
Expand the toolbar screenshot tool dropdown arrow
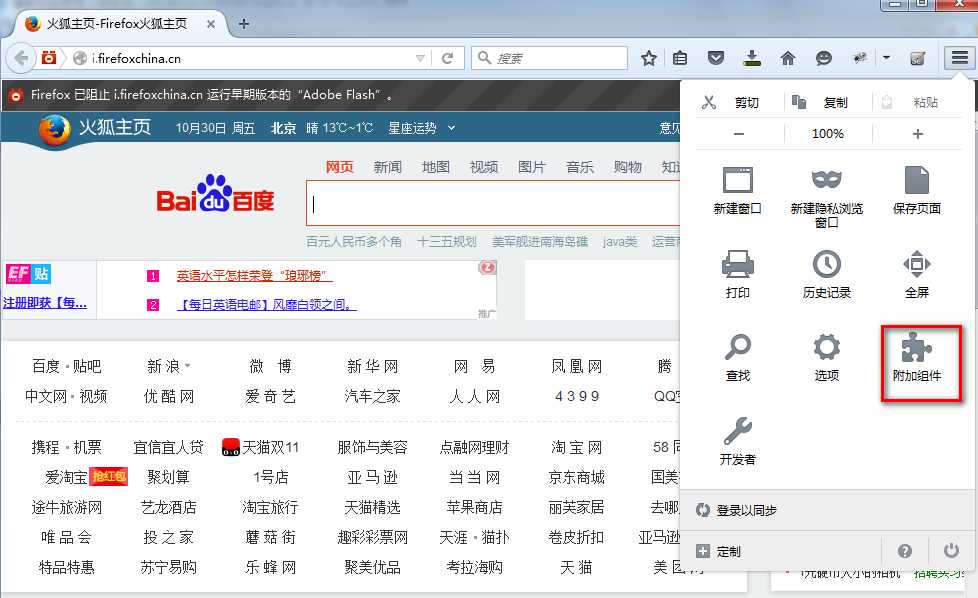coord(886,58)
